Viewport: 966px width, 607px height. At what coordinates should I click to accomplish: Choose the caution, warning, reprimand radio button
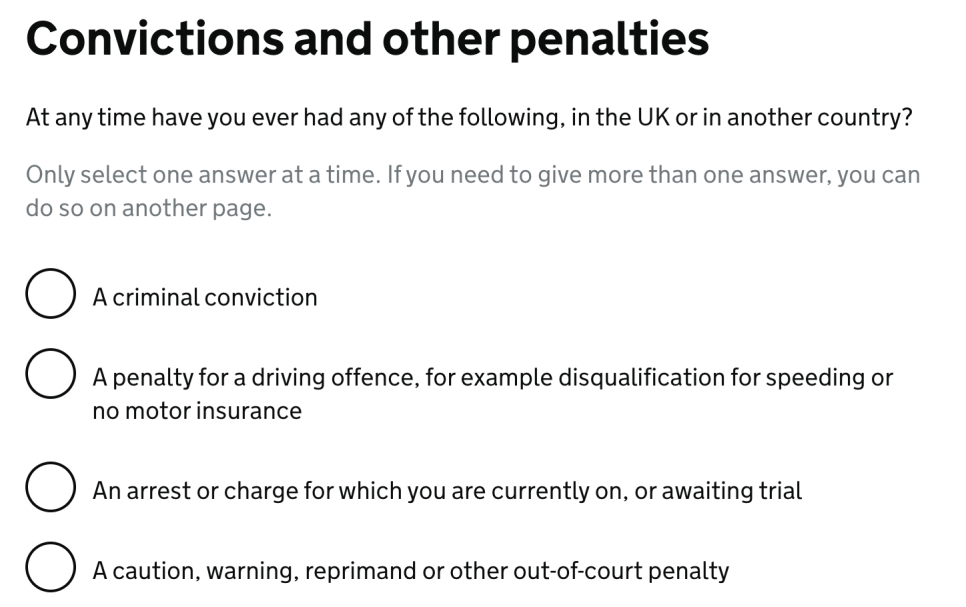51,567
